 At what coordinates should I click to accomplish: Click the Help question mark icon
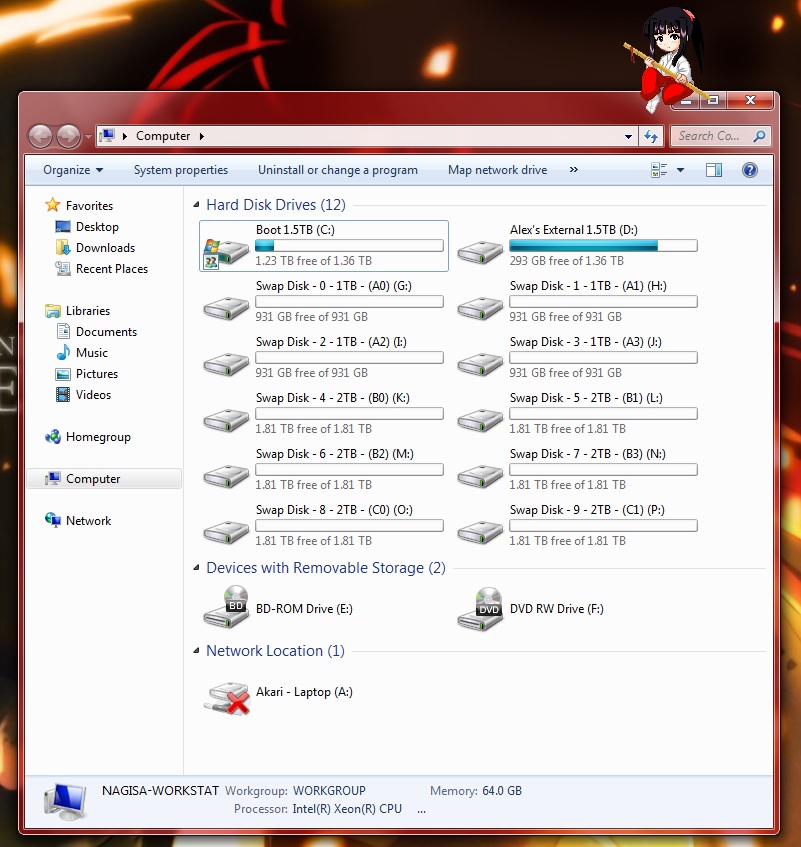pyautogui.click(x=750, y=170)
